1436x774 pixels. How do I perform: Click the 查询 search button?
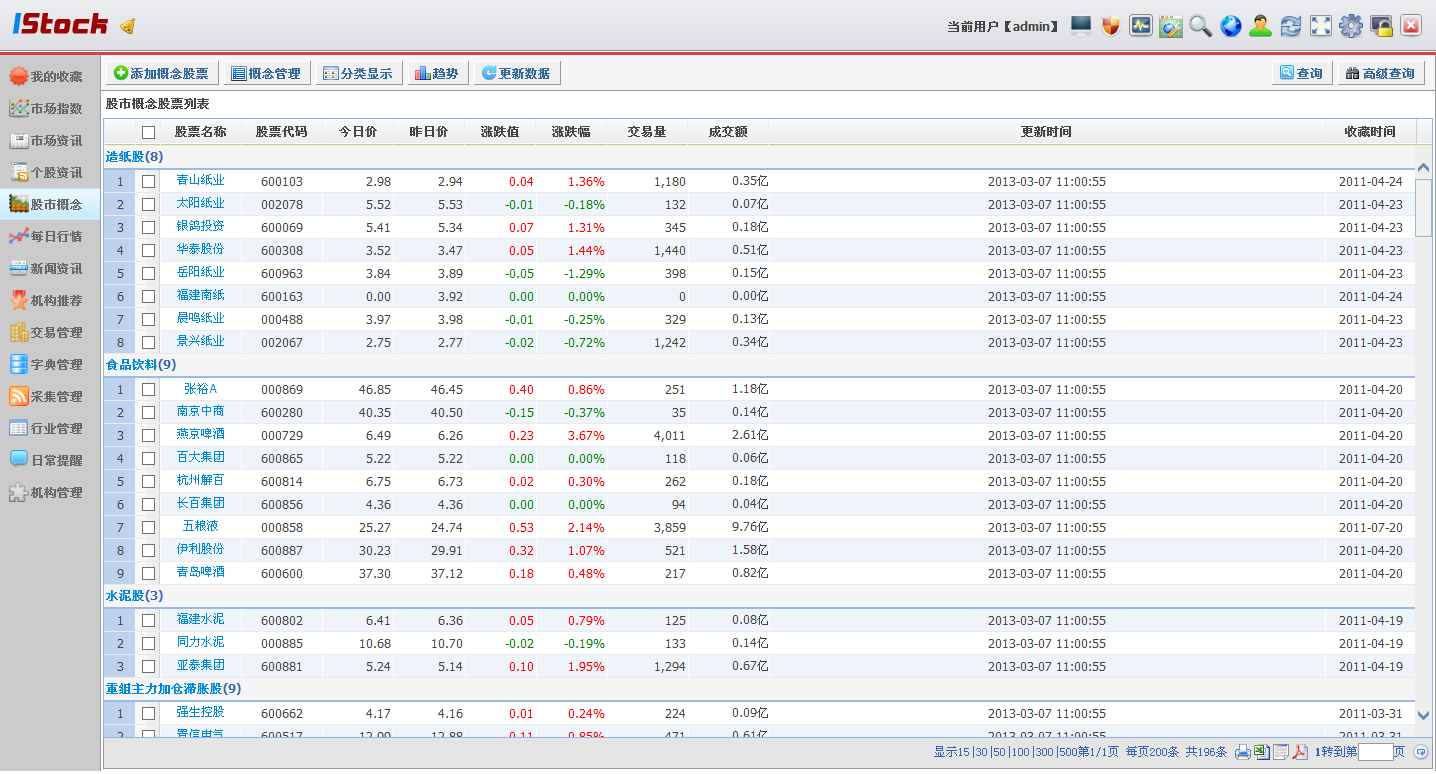[x=1301, y=73]
